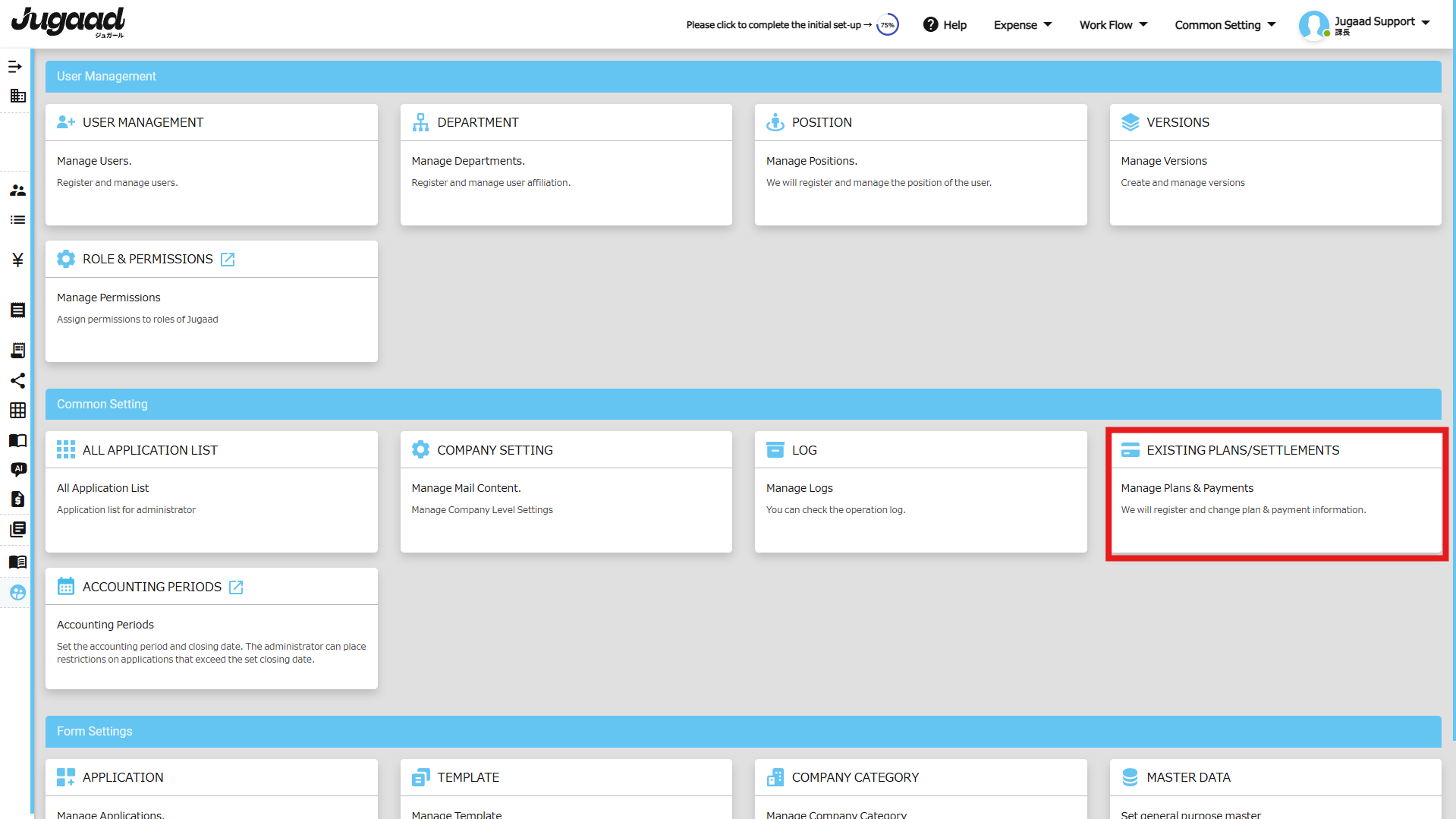
Task: Click the Versions layers icon
Action: (x=1130, y=122)
